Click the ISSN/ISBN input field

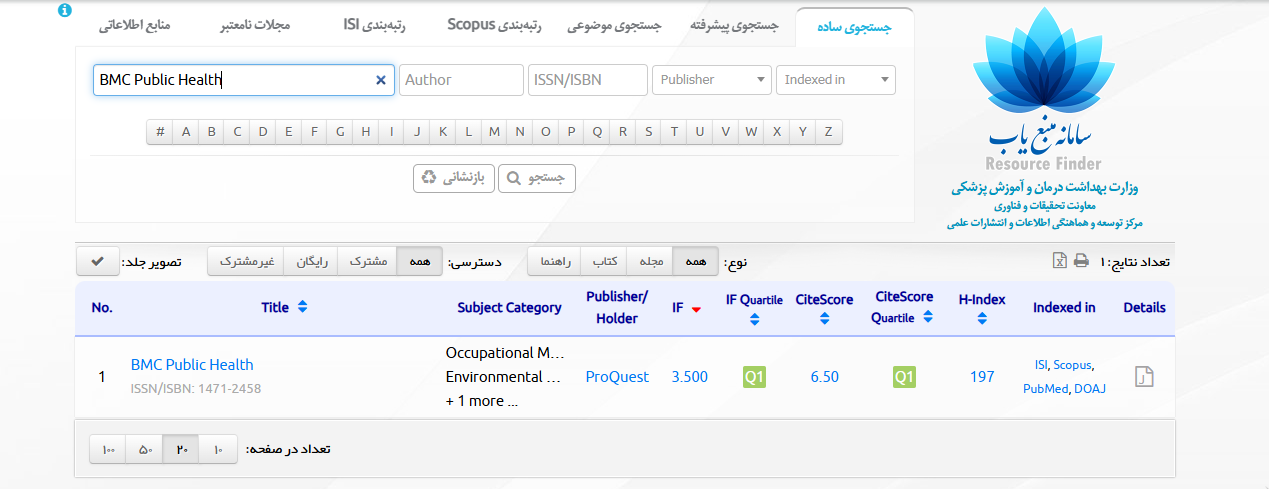click(x=588, y=80)
